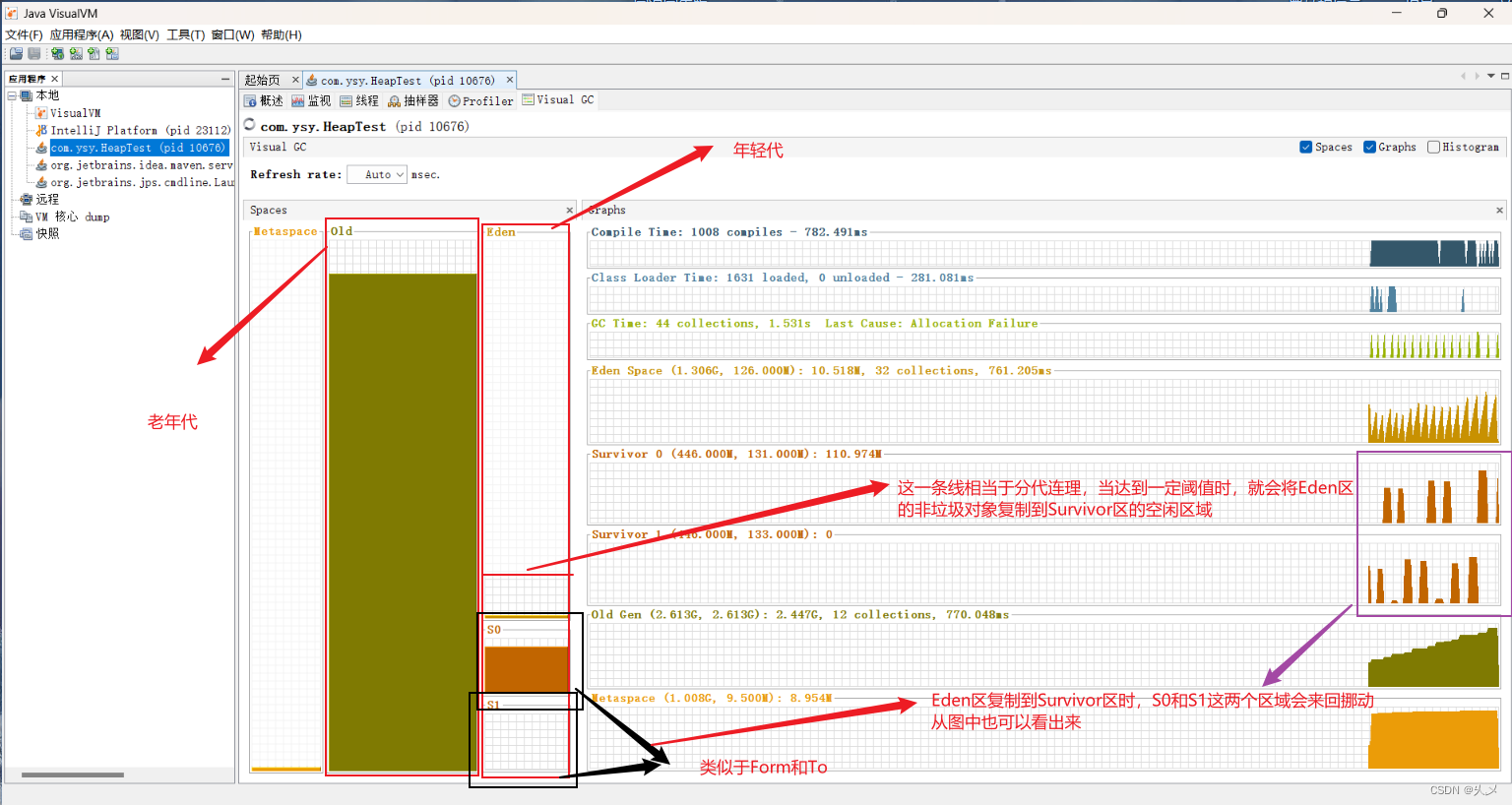The width and height of the screenshot is (1512, 805).
Task: Uncheck the Graphs checkbox
Action: (1369, 147)
